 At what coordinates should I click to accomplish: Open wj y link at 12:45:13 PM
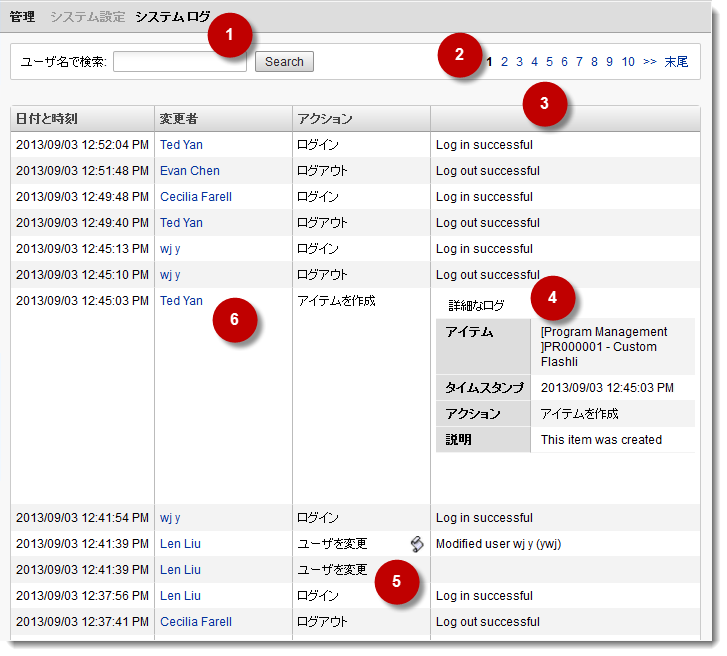pos(170,249)
